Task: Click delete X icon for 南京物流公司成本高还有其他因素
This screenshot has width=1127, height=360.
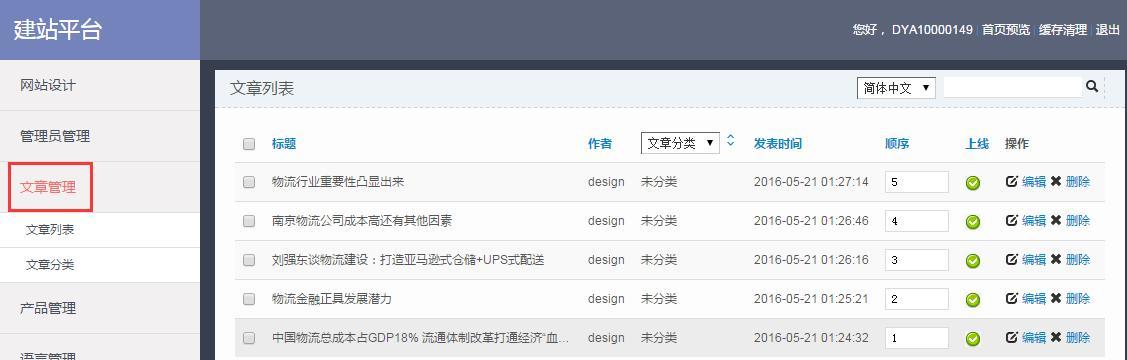Action: click(1055, 221)
